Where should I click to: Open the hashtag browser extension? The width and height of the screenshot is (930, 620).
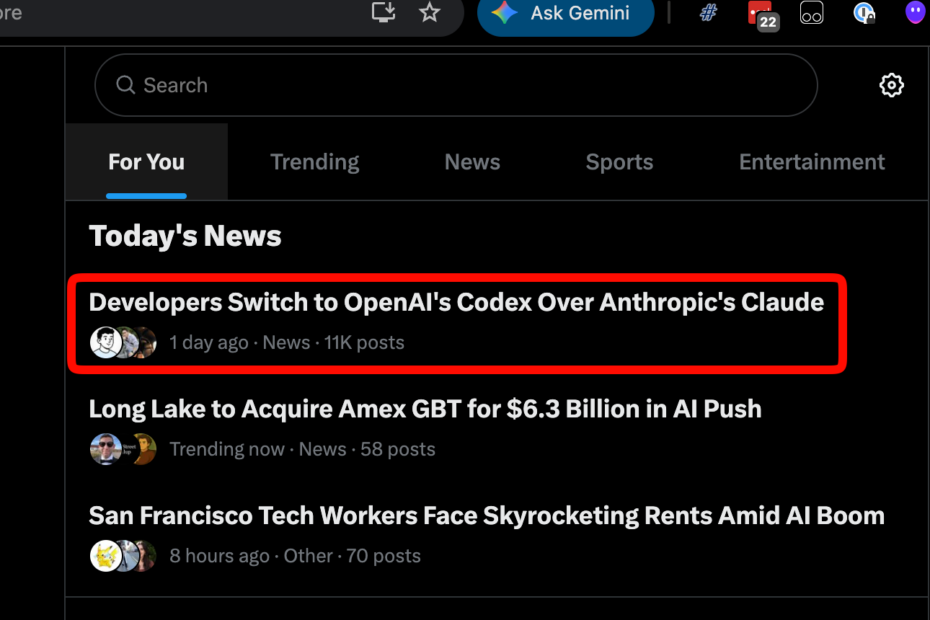point(708,12)
